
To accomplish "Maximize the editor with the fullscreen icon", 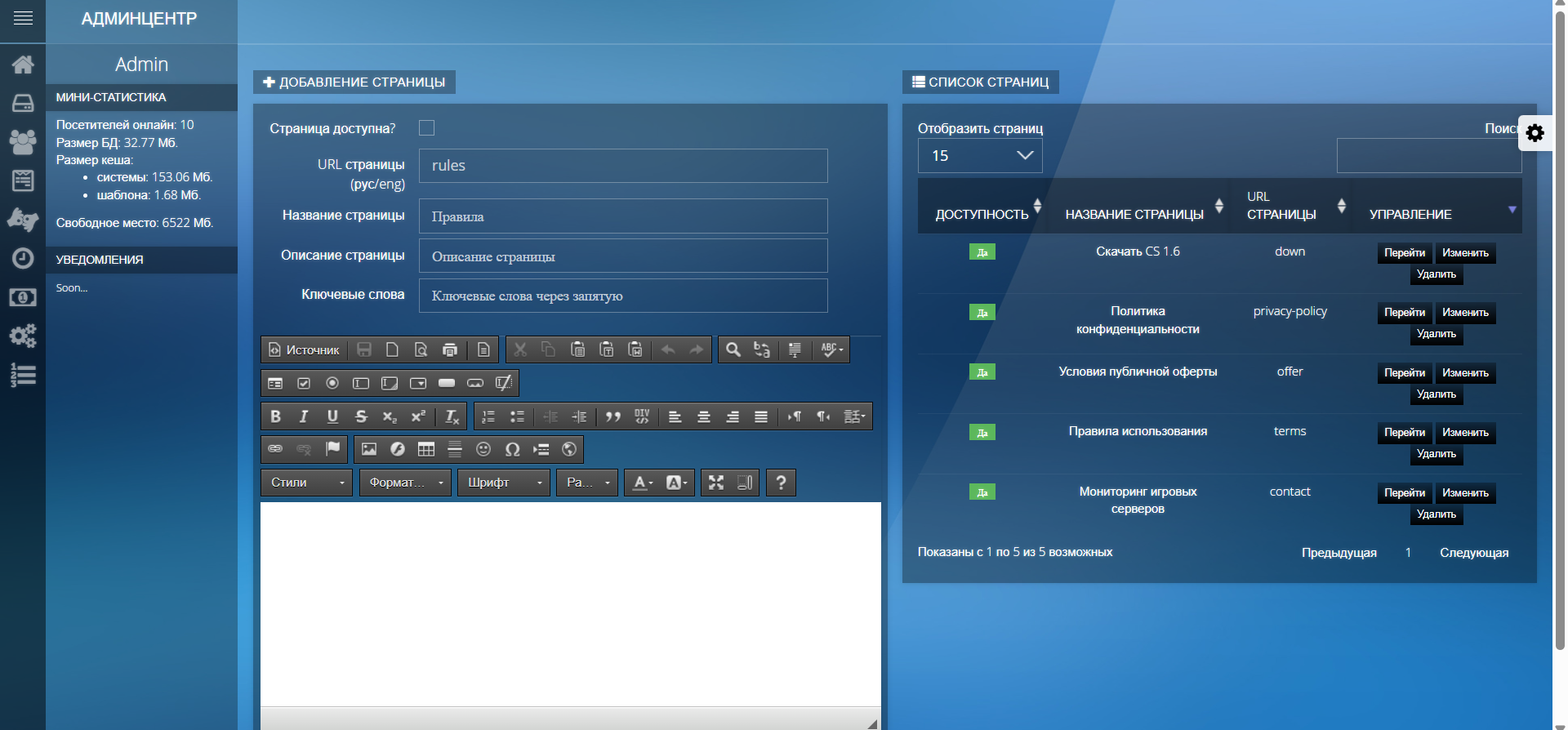I will tap(716, 483).
